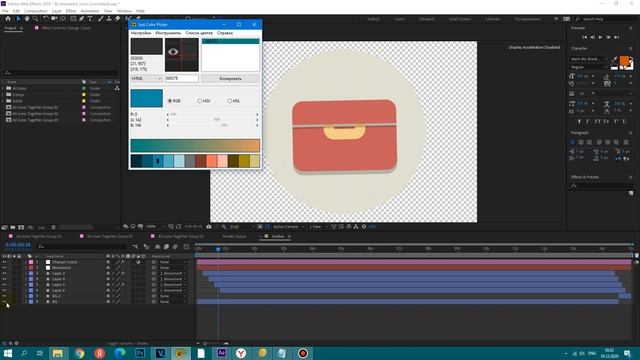This screenshot has width=640, height=360.
Task: Open Google Chrome from the taskbar
Action: (x=79, y=353)
